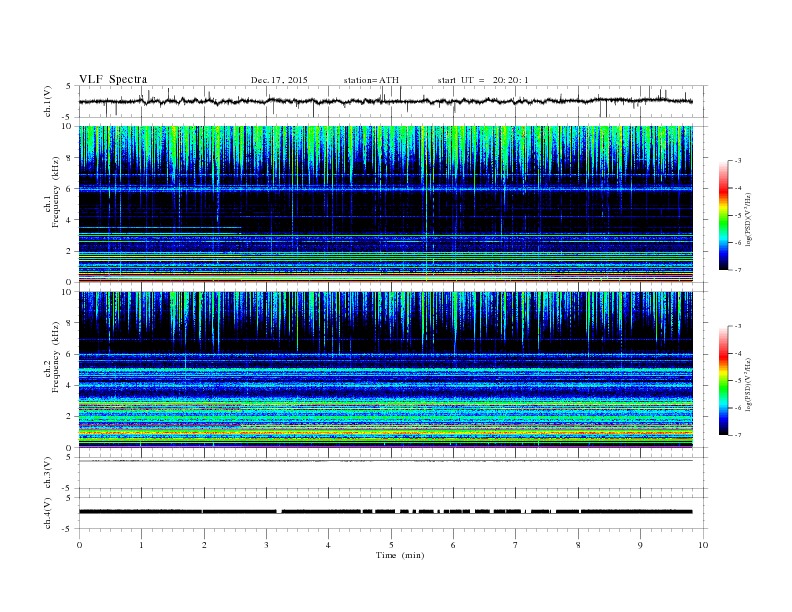This screenshot has width=792, height=612.
Task: Click the '9' tick on the time axis
Action: [x=640, y=545]
